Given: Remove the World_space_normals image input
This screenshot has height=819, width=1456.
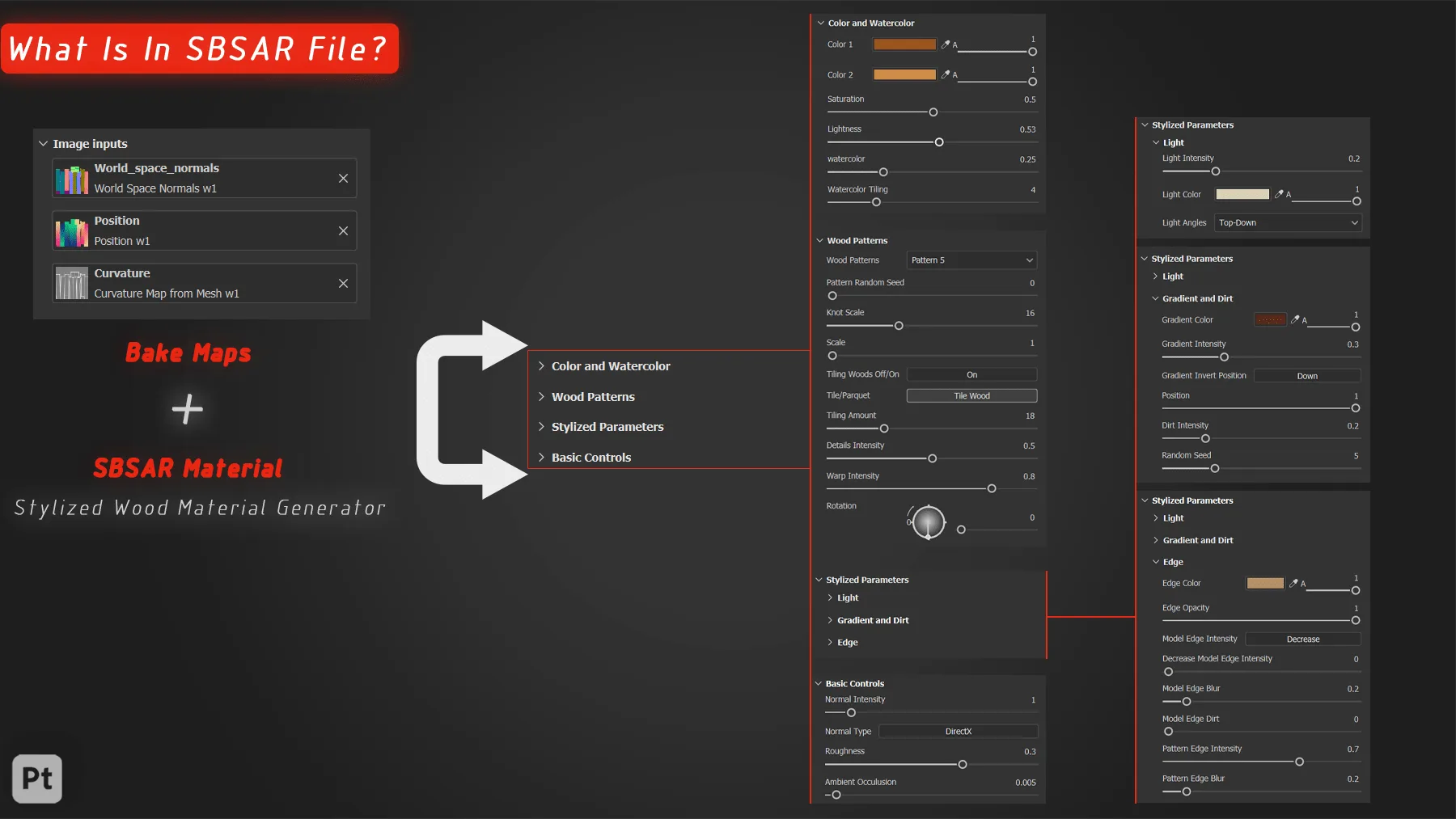Looking at the screenshot, I should 343,178.
